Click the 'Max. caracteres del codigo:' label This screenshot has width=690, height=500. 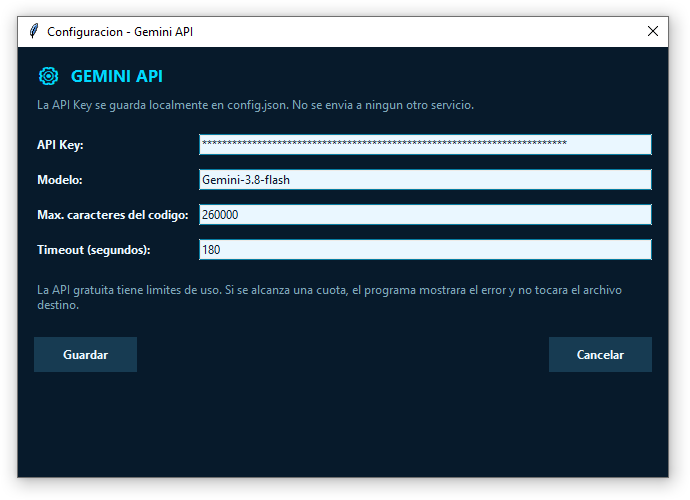[113, 215]
